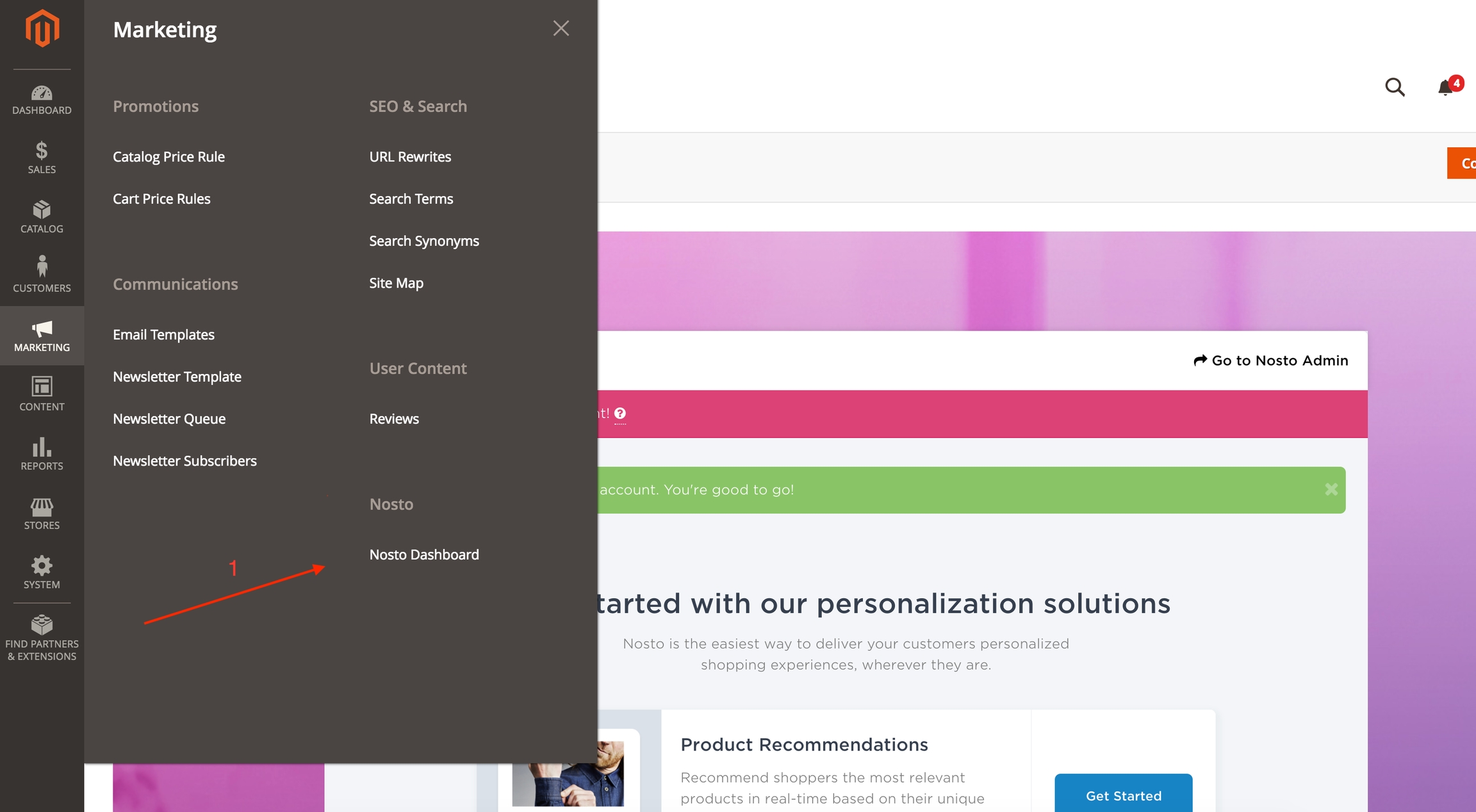The image size is (1476, 812).
Task: Click Go to Nosto Admin link
Action: point(1271,361)
